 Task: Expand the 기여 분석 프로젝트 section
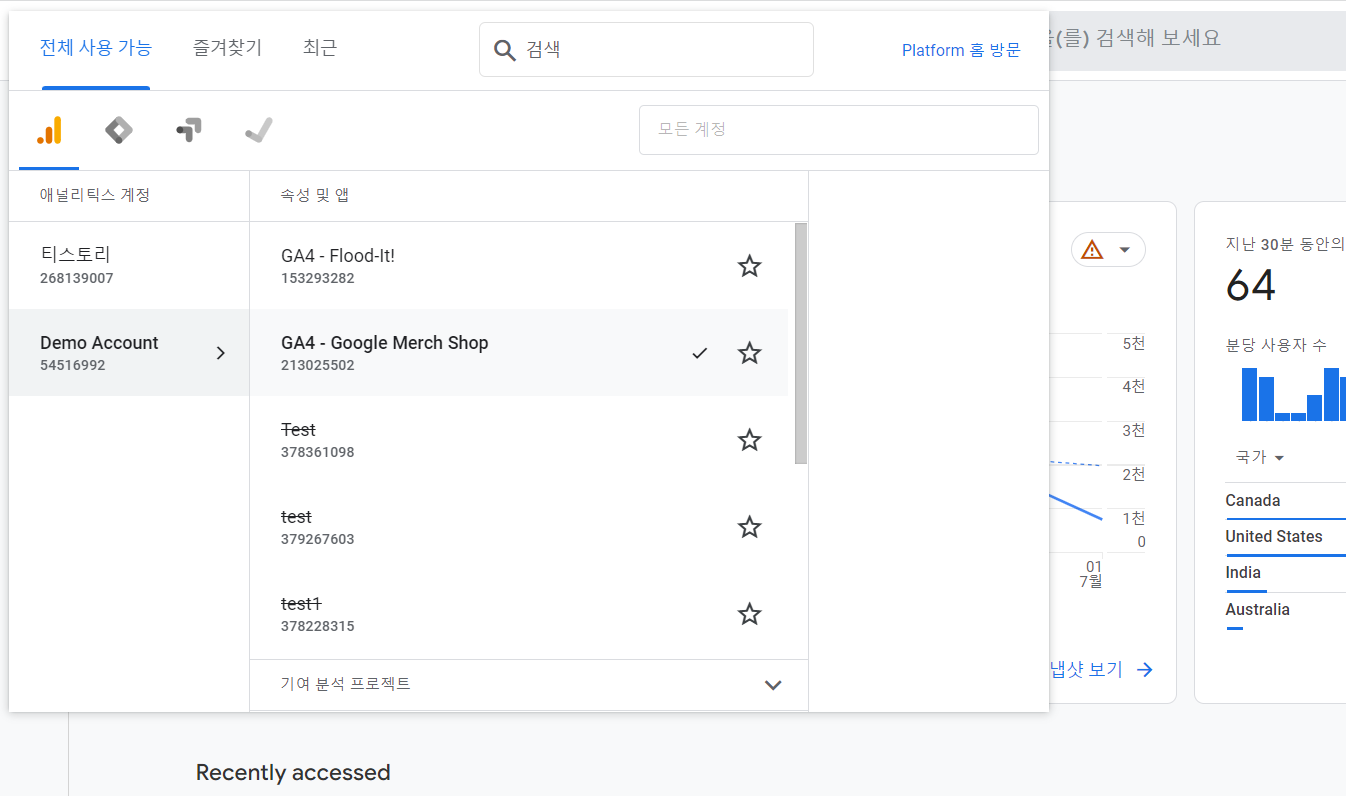coord(772,685)
